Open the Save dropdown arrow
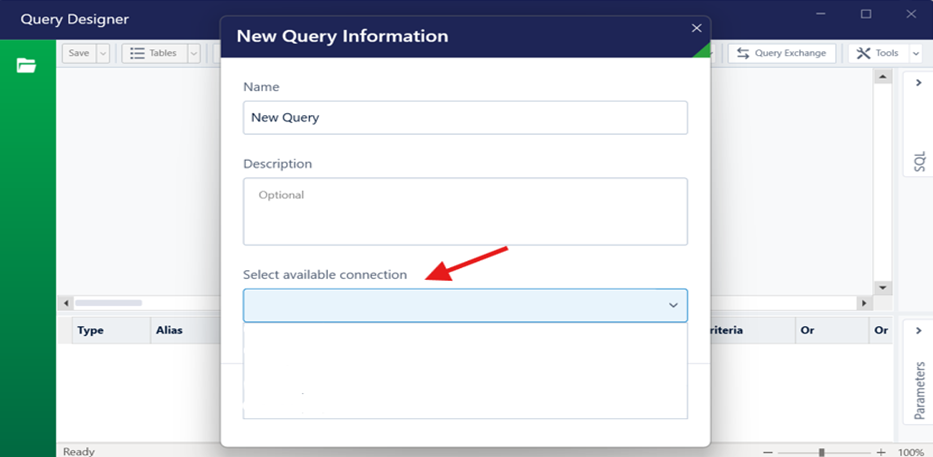Viewport: 933px width, 457px height. pyautogui.click(x=103, y=53)
